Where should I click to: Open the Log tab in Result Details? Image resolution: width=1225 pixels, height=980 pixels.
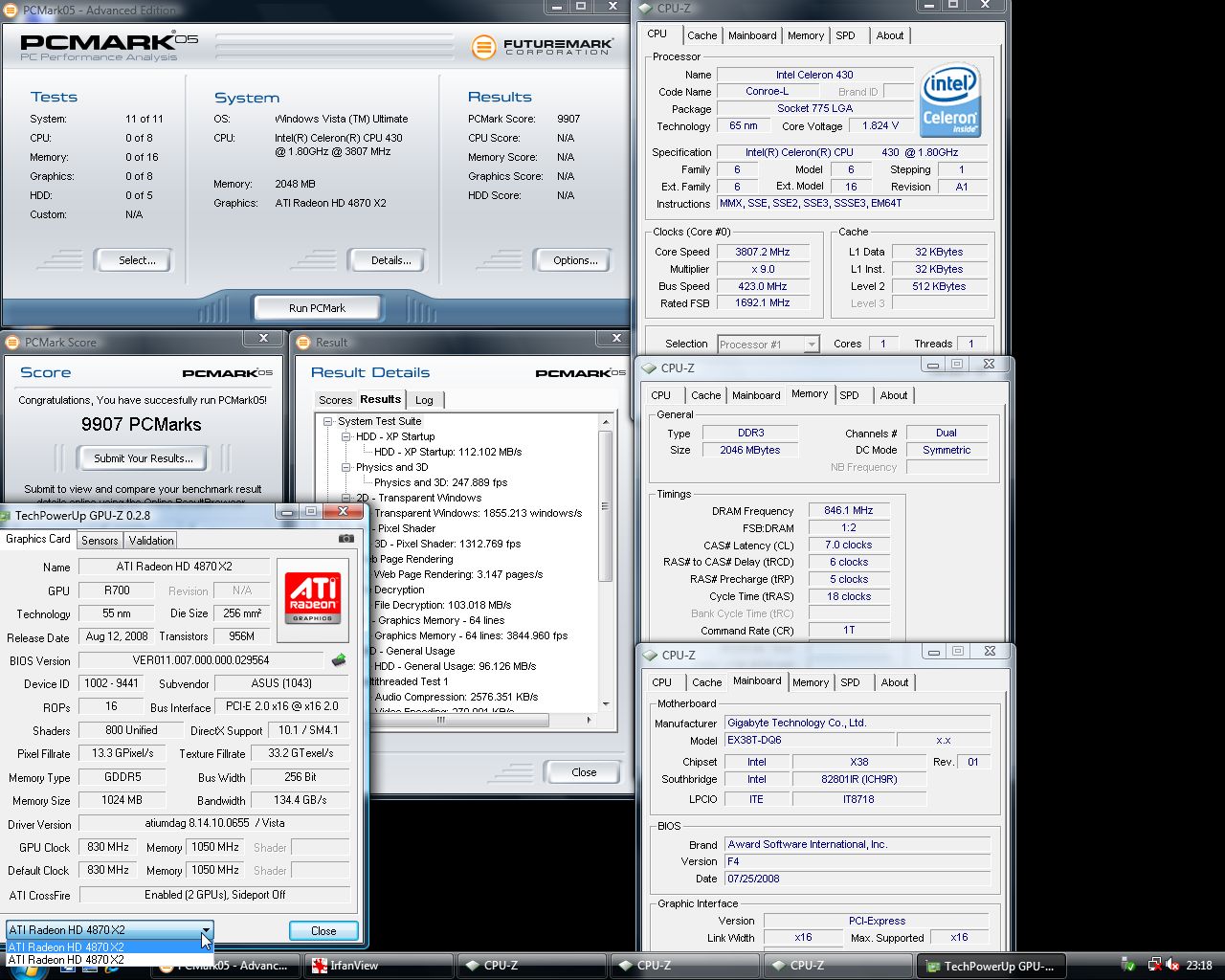point(424,400)
